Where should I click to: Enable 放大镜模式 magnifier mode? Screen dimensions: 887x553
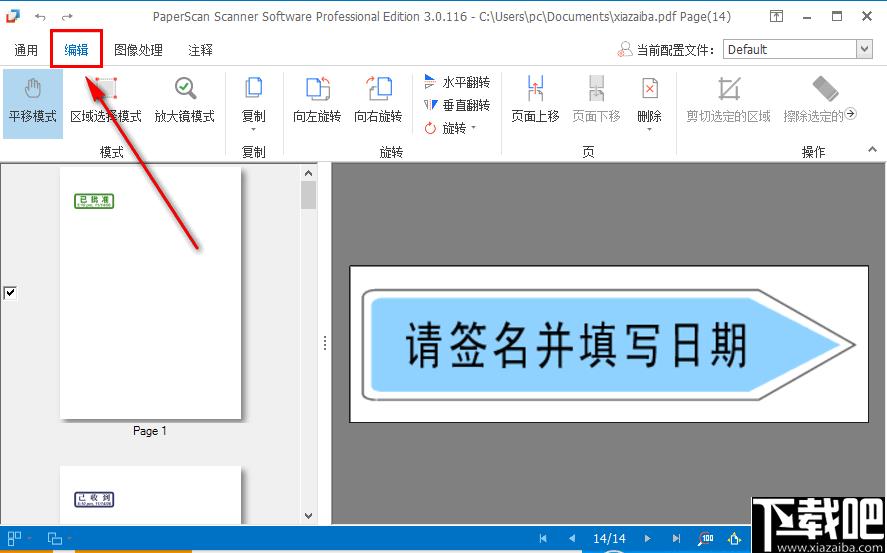(x=184, y=102)
